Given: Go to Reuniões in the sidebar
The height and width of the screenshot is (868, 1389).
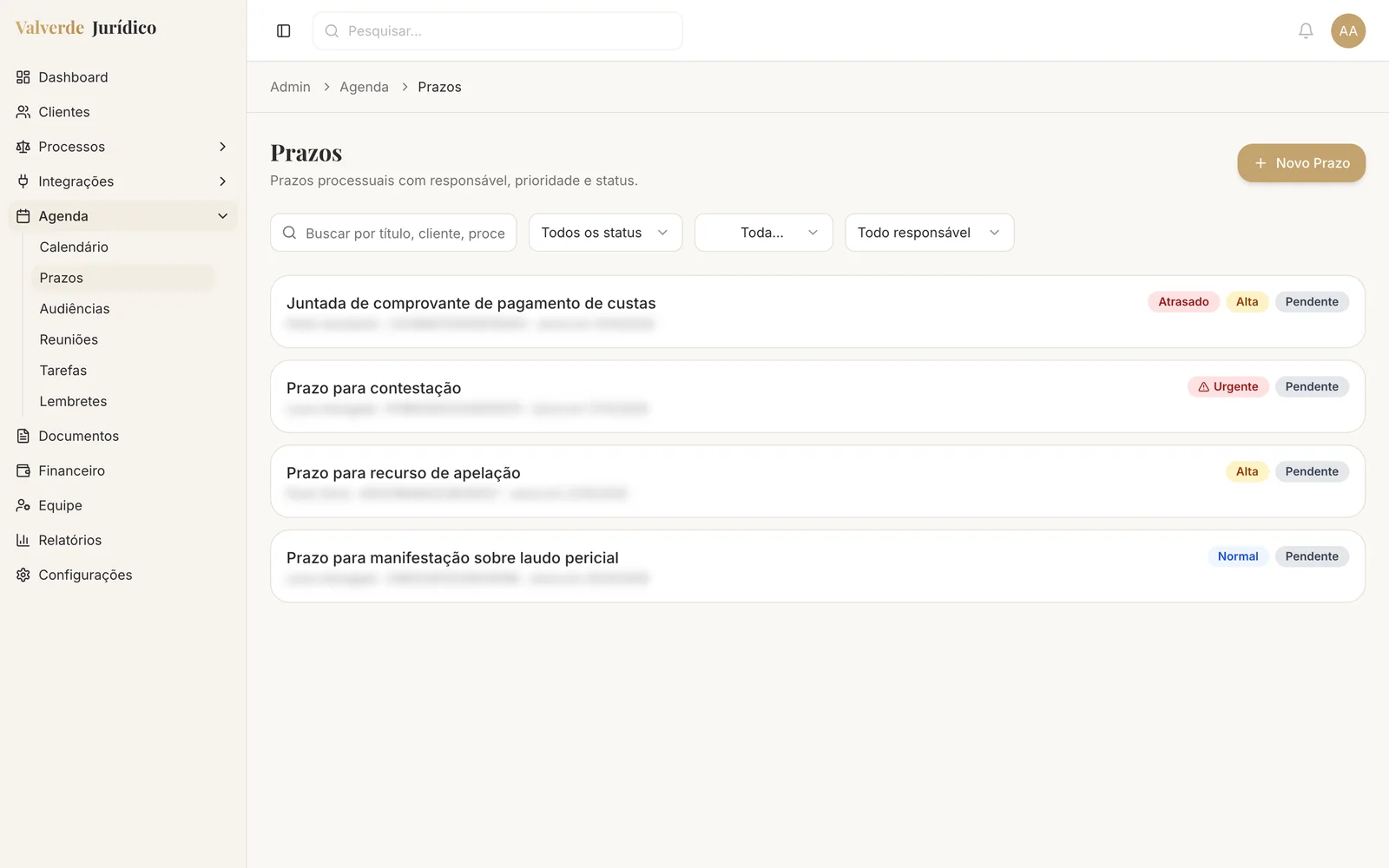Looking at the screenshot, I should tap(122, 339).
